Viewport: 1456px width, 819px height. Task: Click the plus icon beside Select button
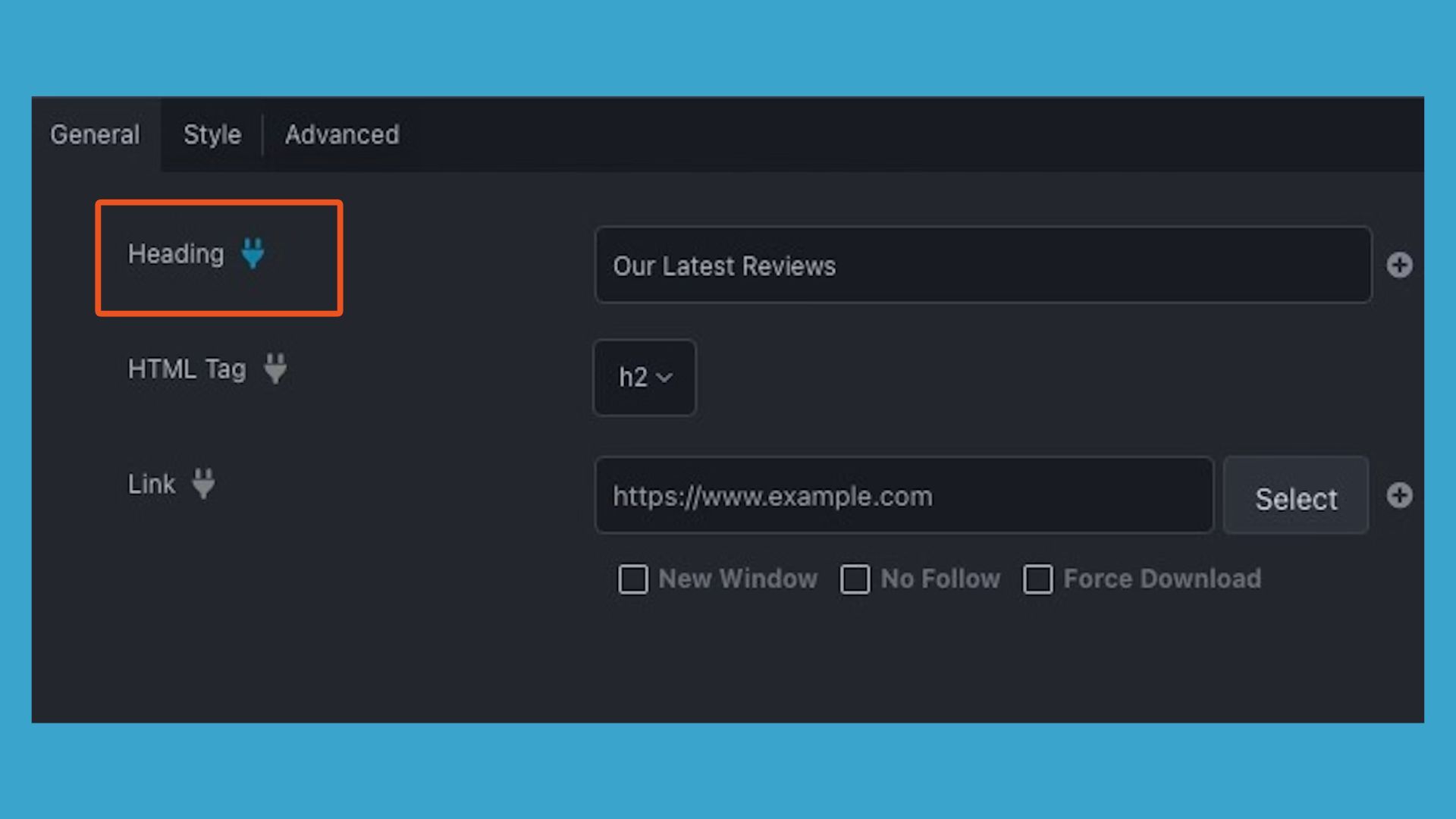(x=1399, y=496)
